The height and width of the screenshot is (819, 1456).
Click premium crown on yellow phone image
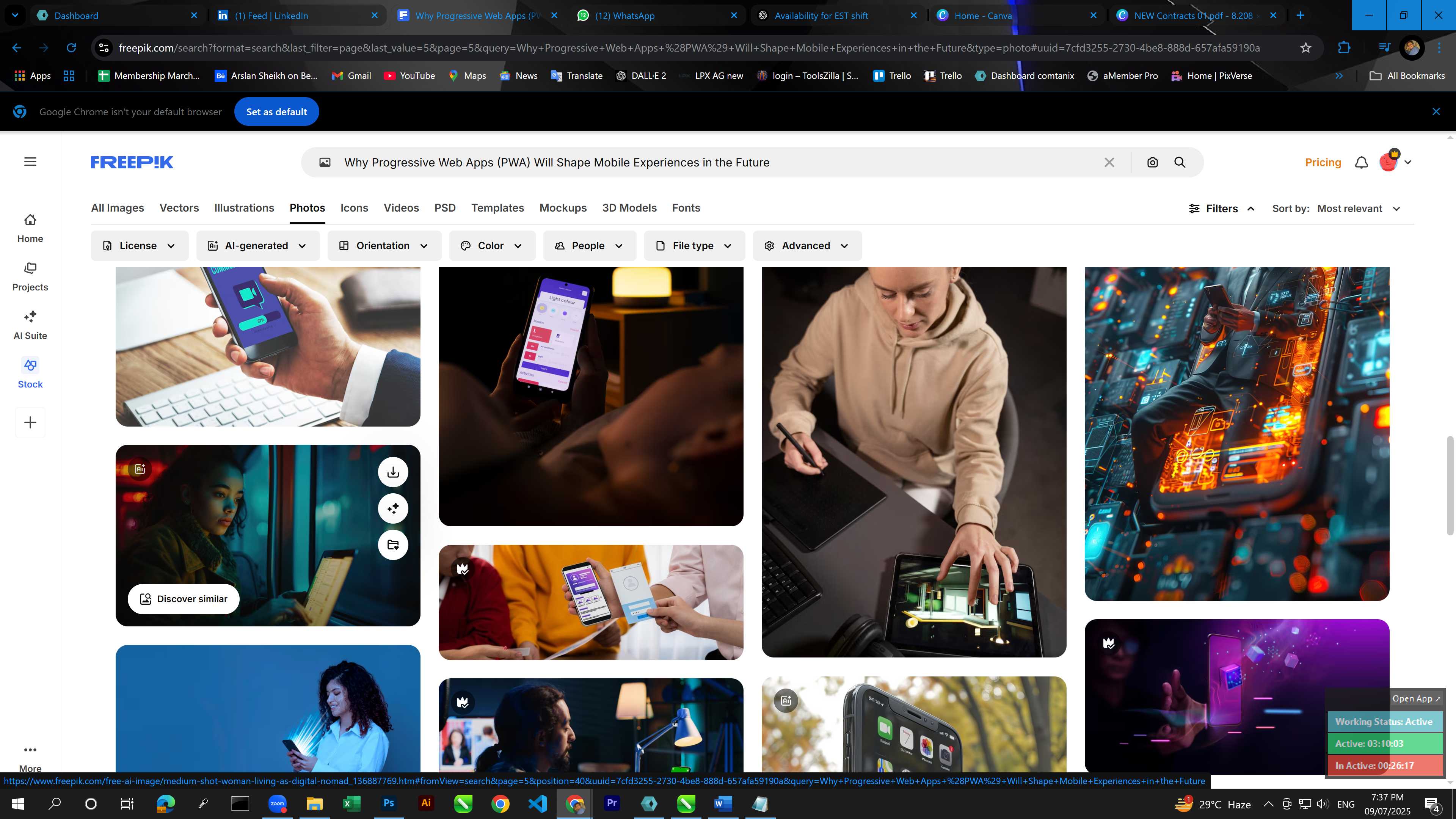[x=463, y=569]
